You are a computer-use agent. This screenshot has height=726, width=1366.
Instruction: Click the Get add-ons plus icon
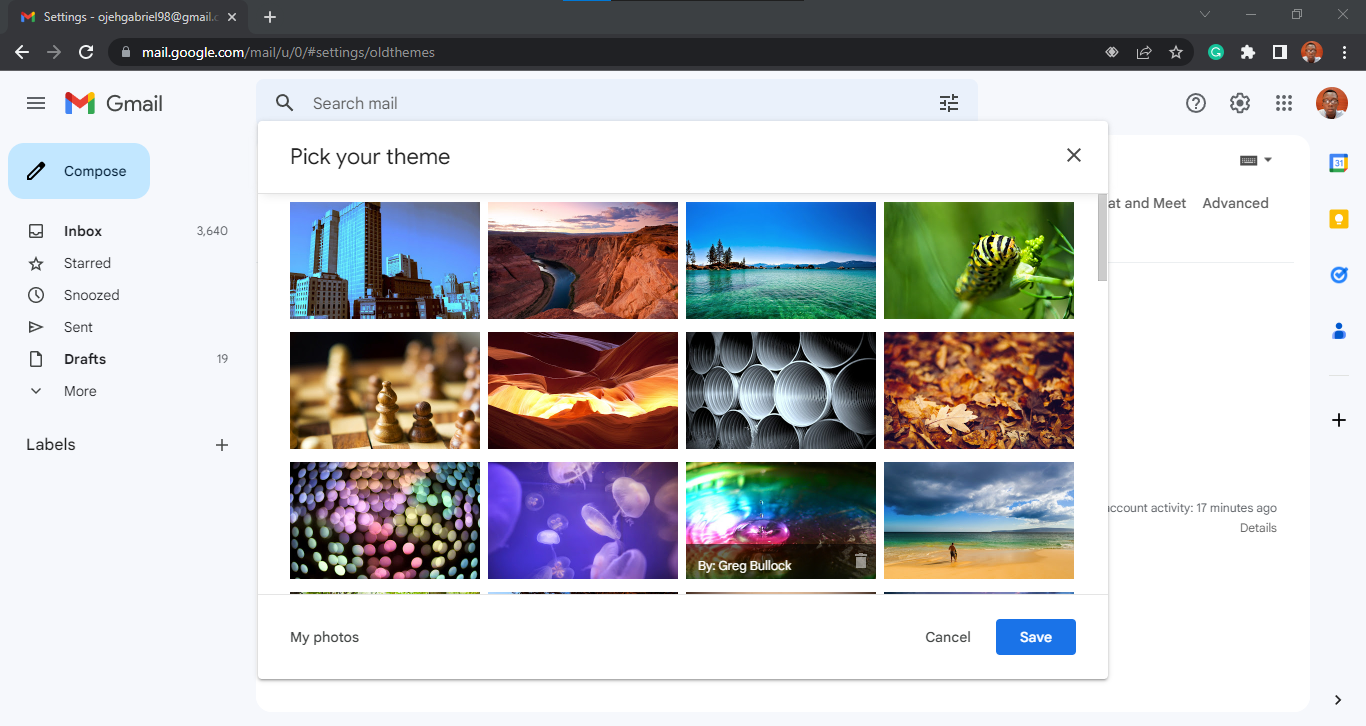pos(1339,420)
